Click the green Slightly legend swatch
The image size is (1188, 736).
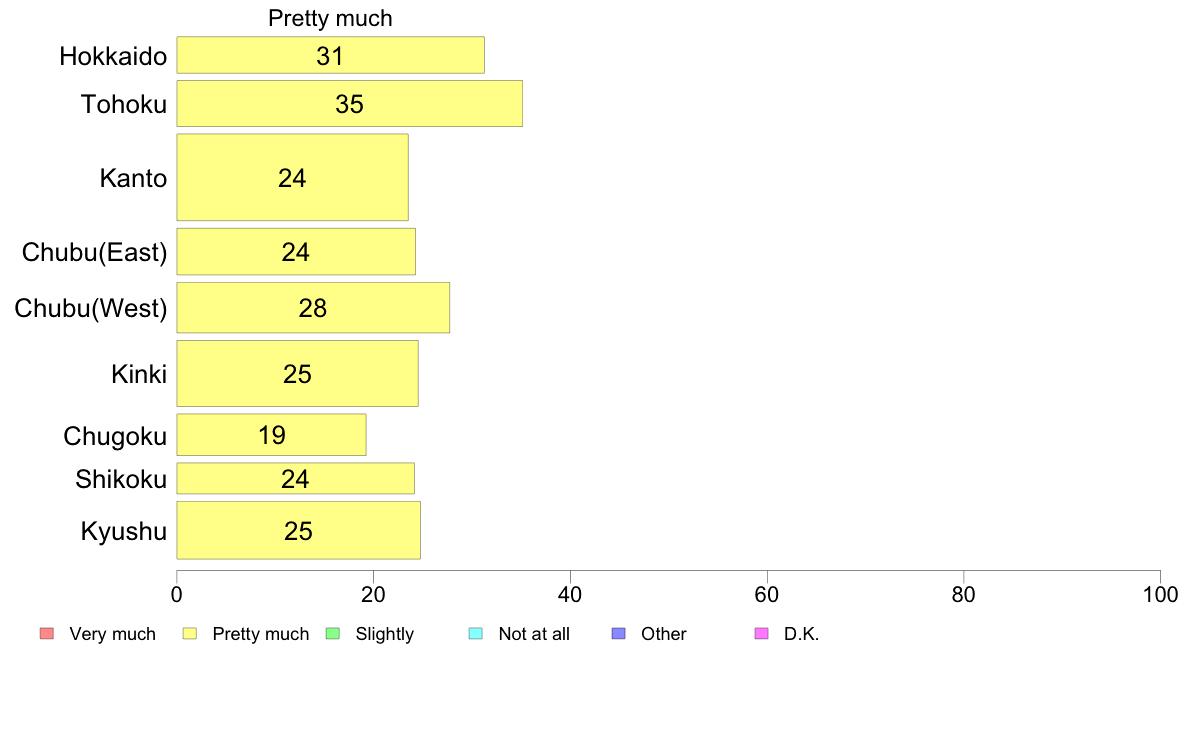[333, 634]
